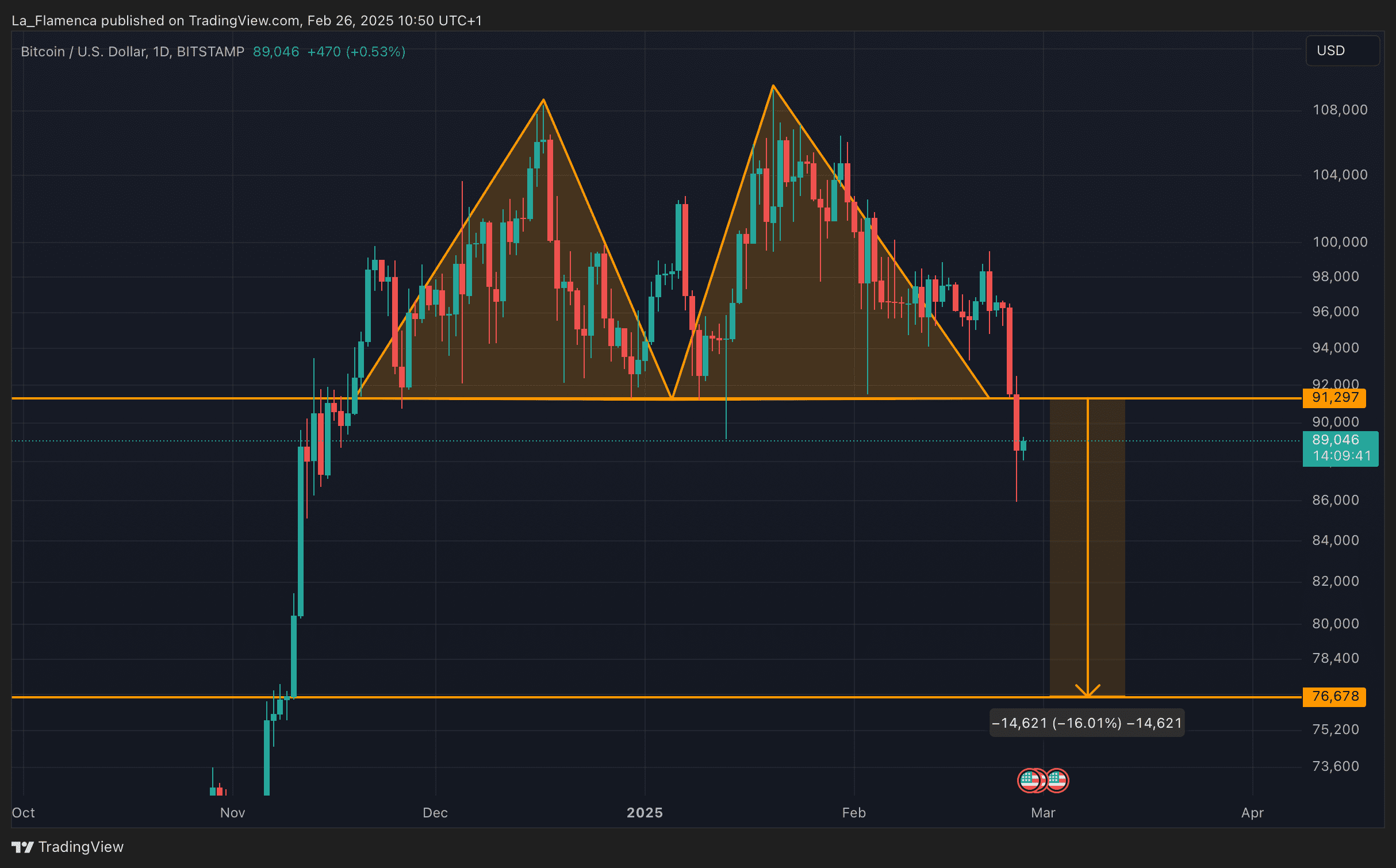Click the 73,600 price axis label
This screenshot has width=1396, height=868.
coord(1335,766)
